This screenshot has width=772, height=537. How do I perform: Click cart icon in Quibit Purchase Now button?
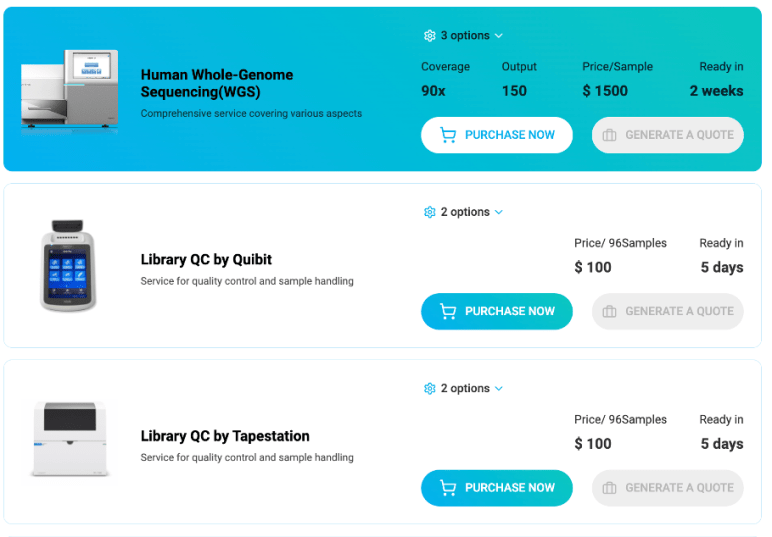(448, 311)
